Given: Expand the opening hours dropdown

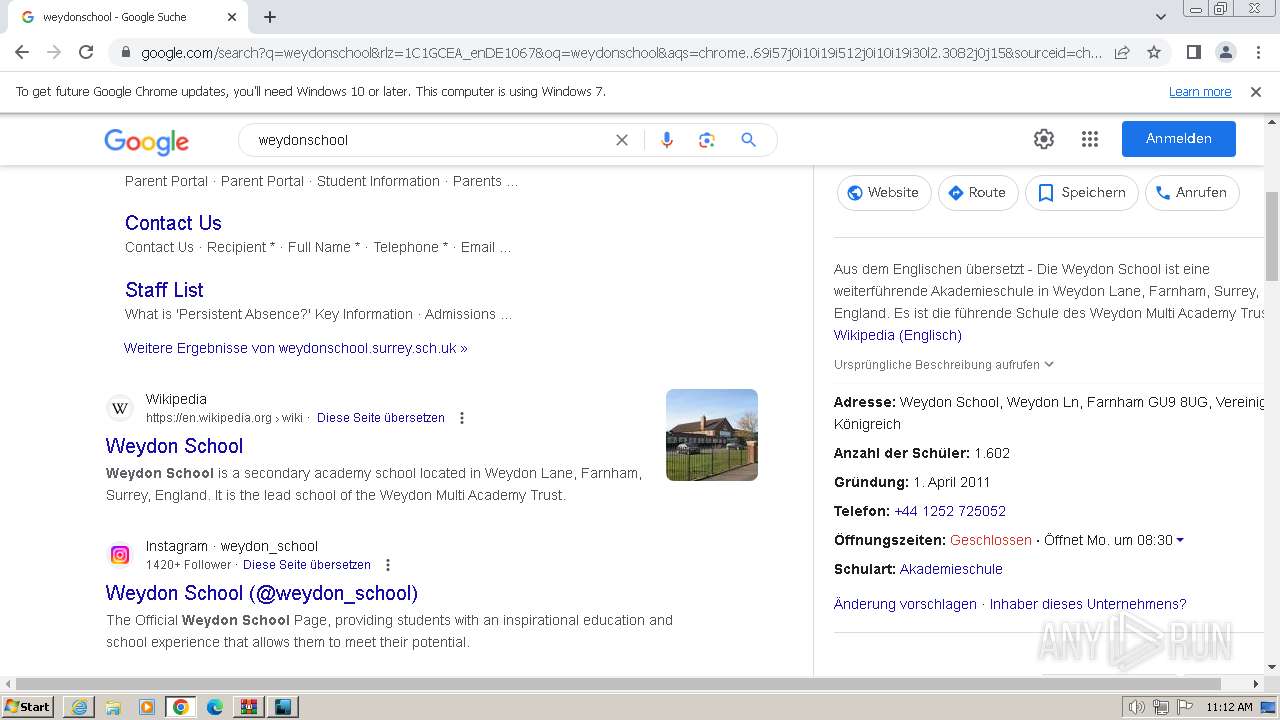Looking at the screenshot, I should pyautogui.click(x=1180, y=540).
